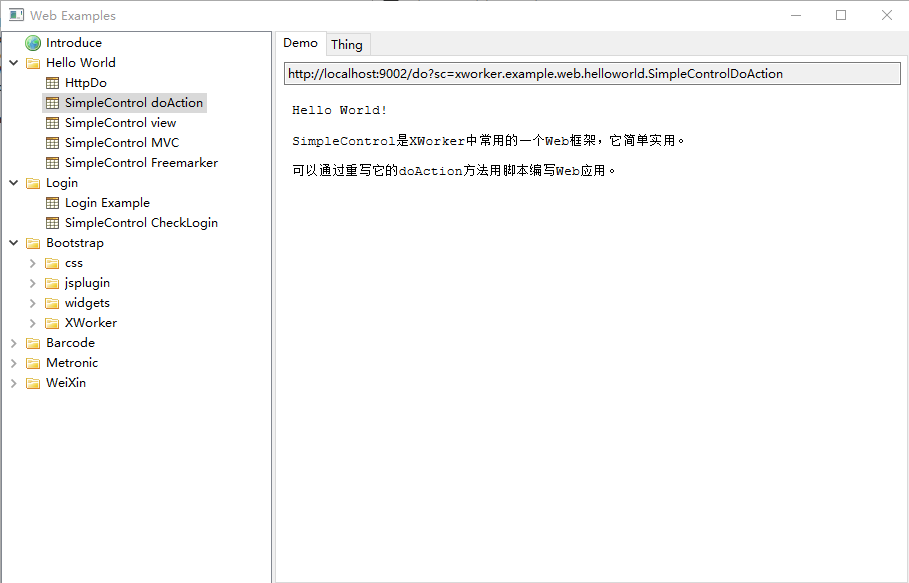Click the table icon for SimpleControl doAction
The height and width of the screenshot is (583, 909).
point(52,103)
